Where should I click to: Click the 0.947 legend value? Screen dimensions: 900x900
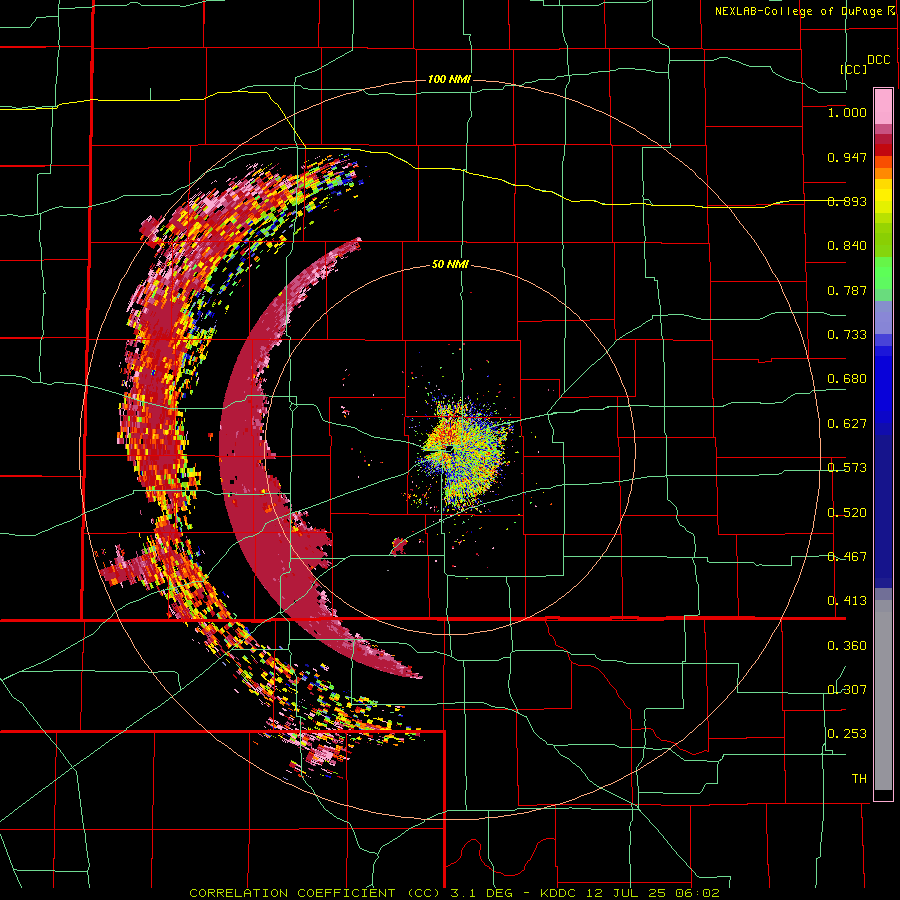(847, 157)
